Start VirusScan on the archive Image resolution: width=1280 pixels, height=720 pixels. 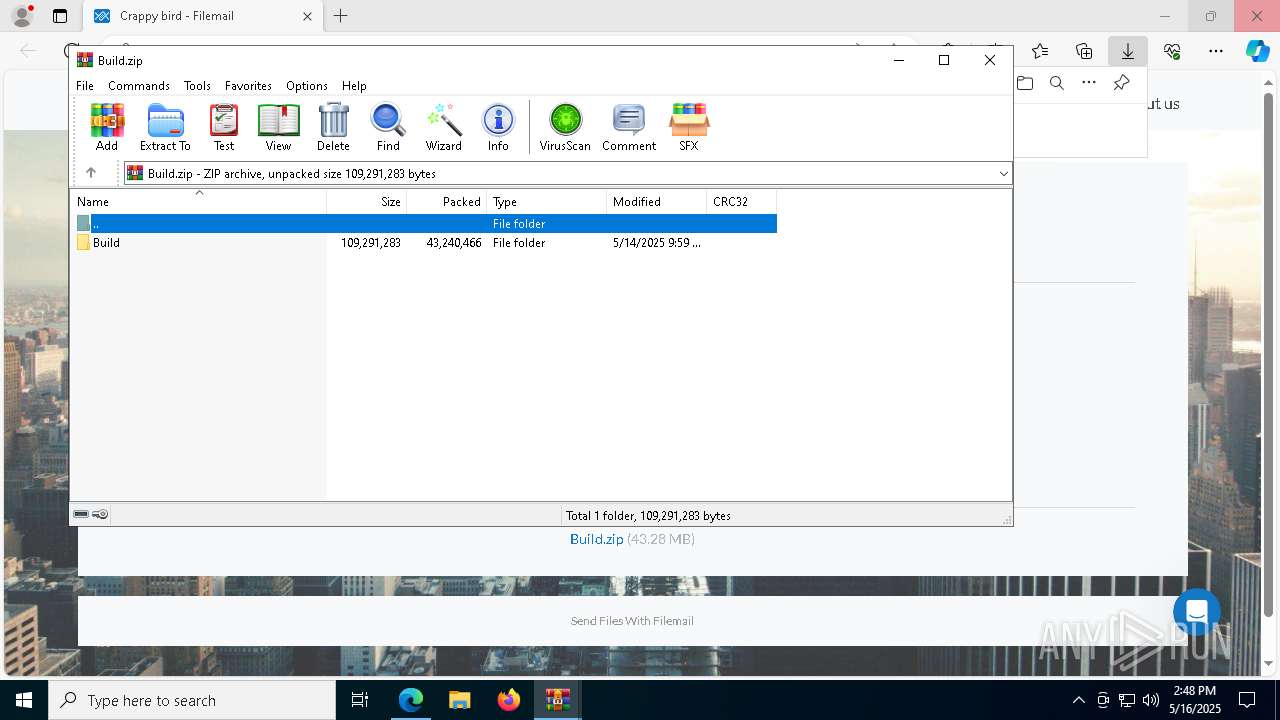click(x=565, y=127)
